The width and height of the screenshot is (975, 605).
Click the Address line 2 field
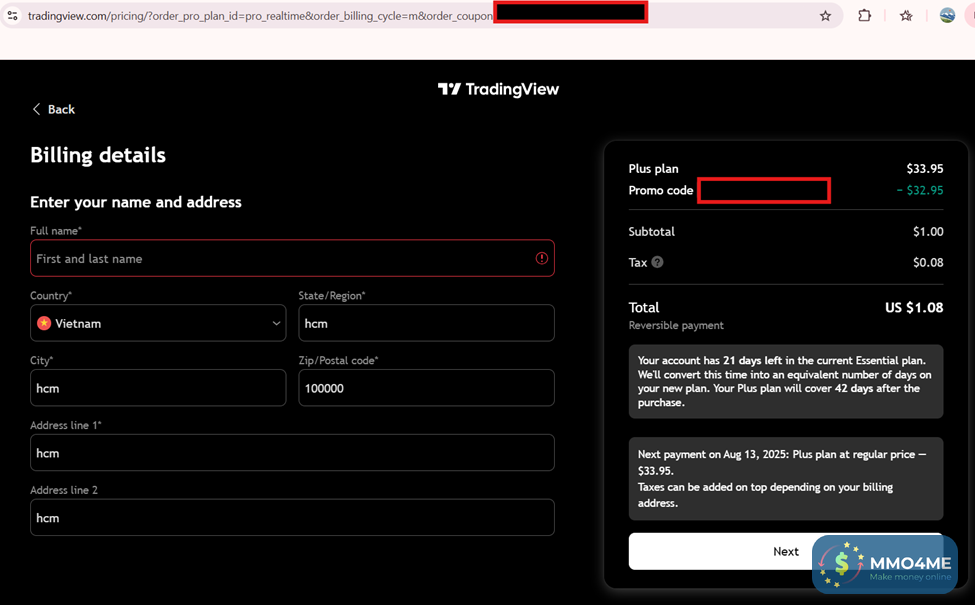(292, 517)
